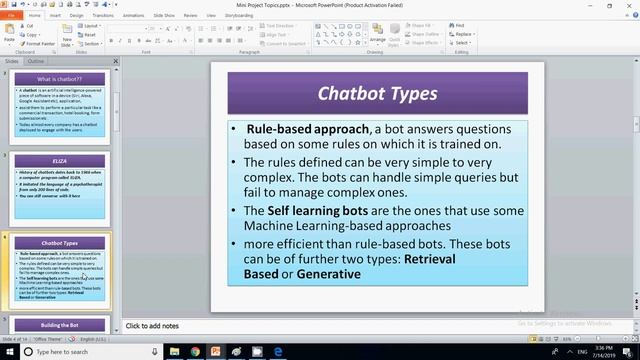Toggle Strikethrough formatting
This screenshot has width=640, height=360.
tap(148, 41)
